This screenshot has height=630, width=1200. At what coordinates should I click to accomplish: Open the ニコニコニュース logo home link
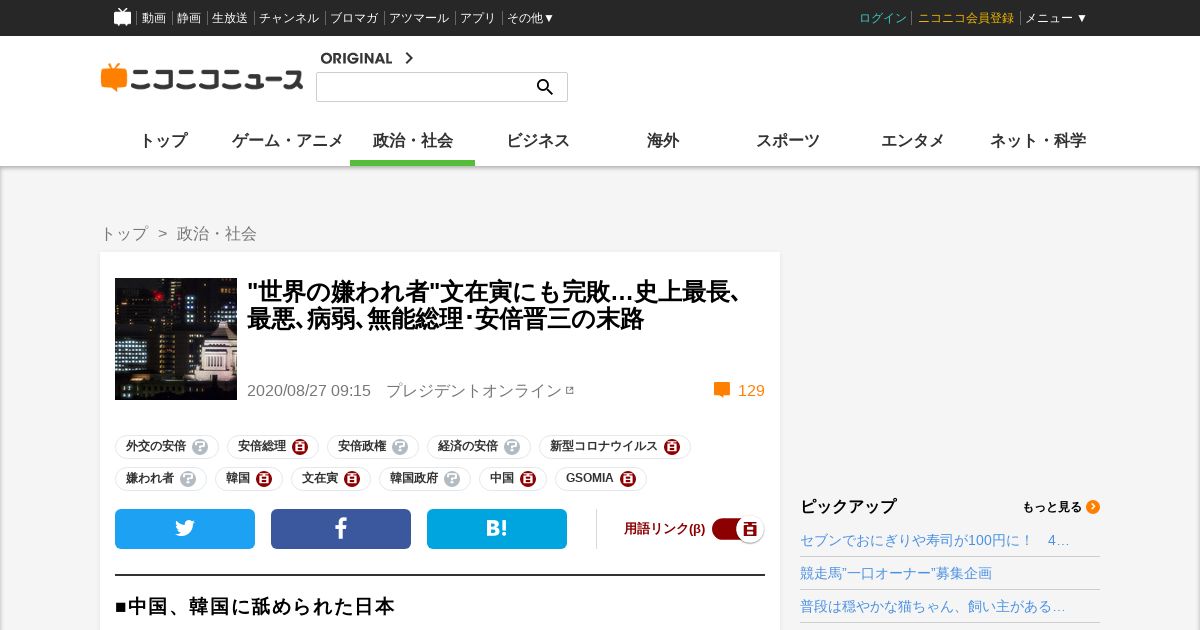pyautogui.click(x=202, y=78)
